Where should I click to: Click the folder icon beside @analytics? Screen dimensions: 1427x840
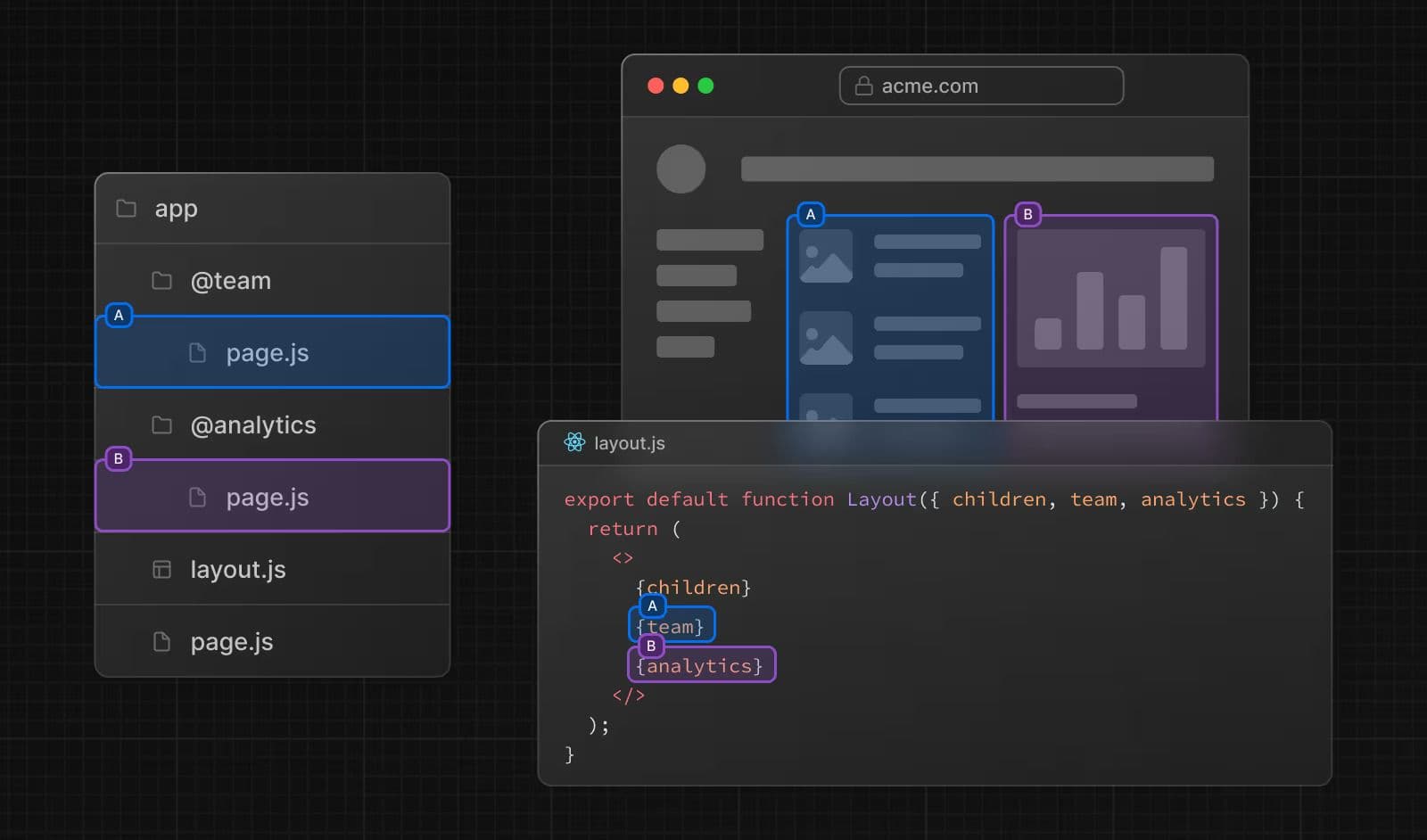(162, 425)
